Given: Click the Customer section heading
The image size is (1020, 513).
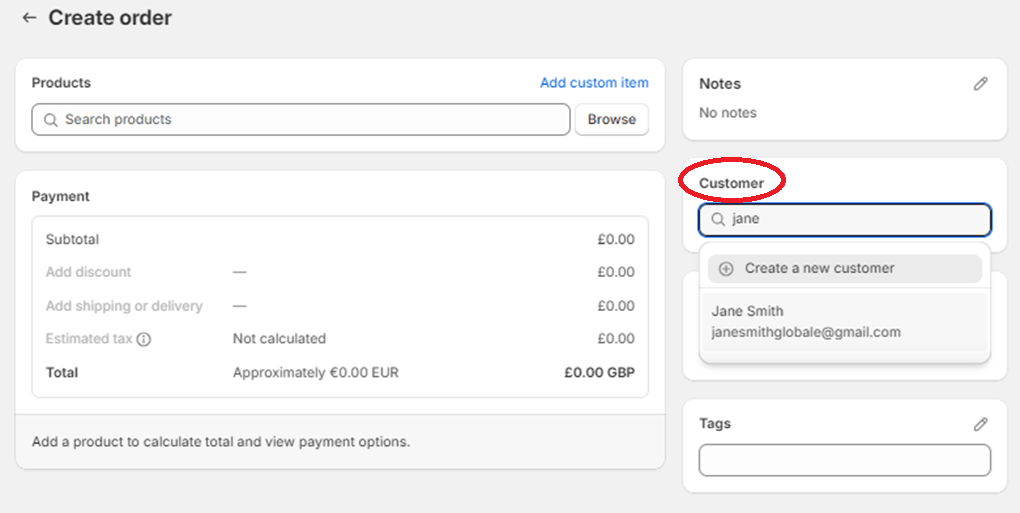Looking at the screenshot, I should coord(731,183).
